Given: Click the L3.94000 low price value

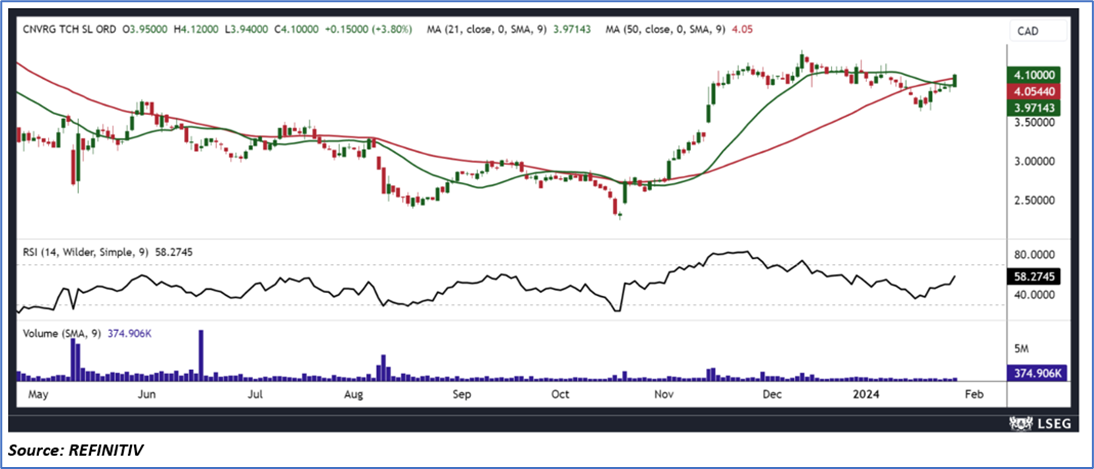Looking at the screenshot, I should pos(248,30).
